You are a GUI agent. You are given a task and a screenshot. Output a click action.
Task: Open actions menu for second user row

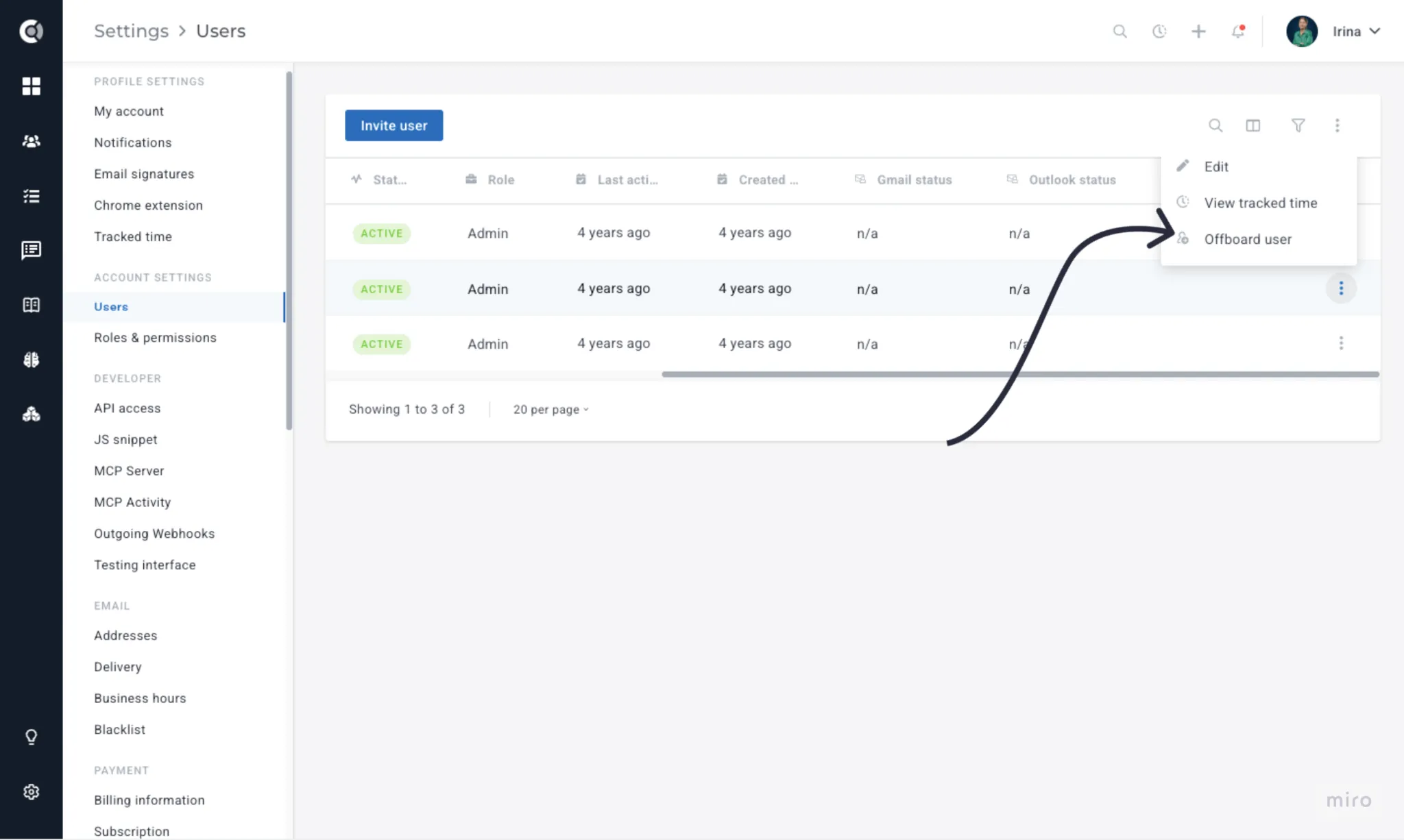point(1341,288)
